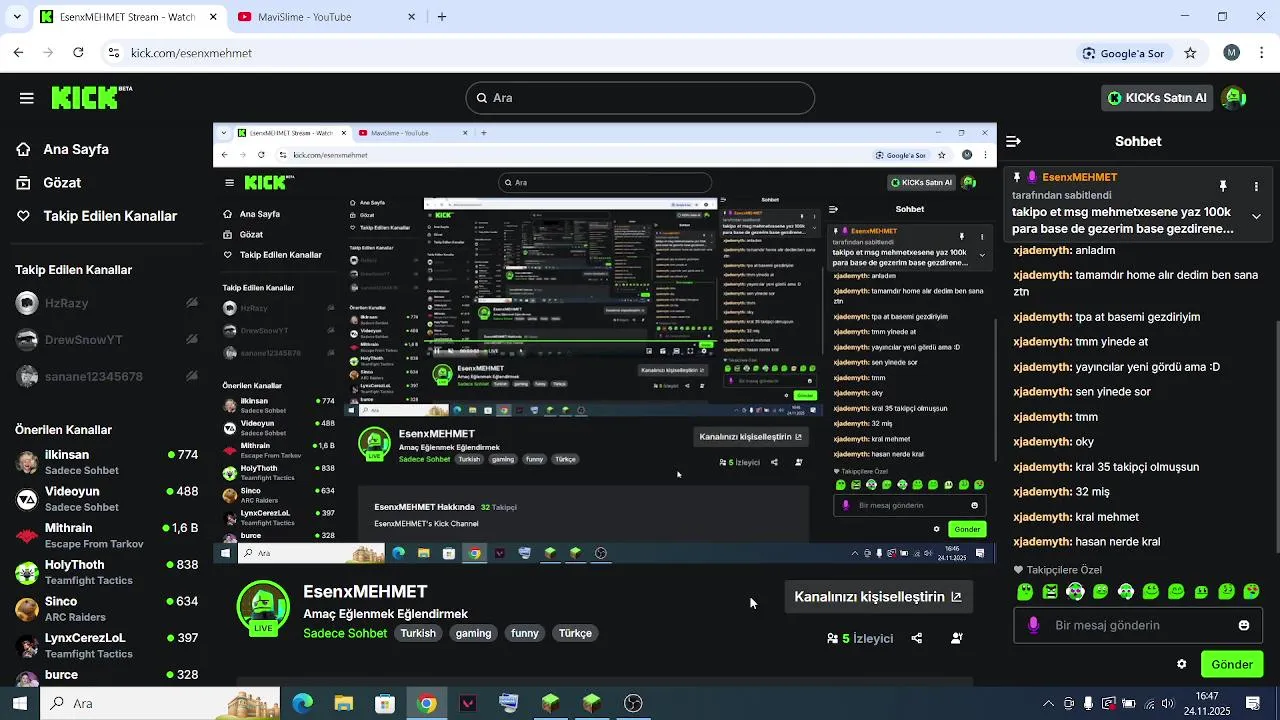Open the Windows Start menu
1280x720 pixels.
pyautogui.click(x=19, y=703)
